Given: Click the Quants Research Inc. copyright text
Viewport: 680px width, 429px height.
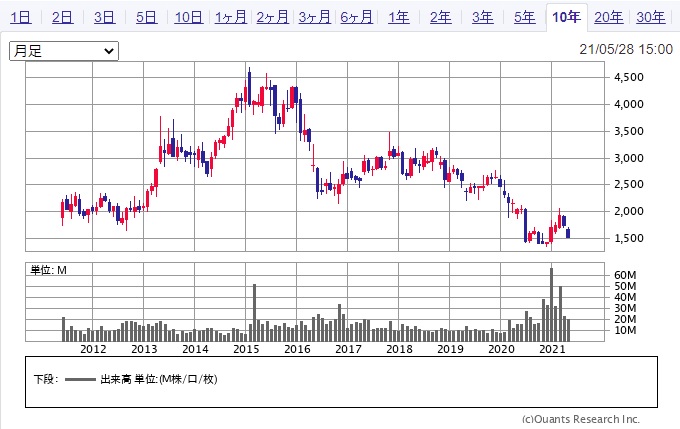Looking at the screenshot, I should click(x=581, y=419).
